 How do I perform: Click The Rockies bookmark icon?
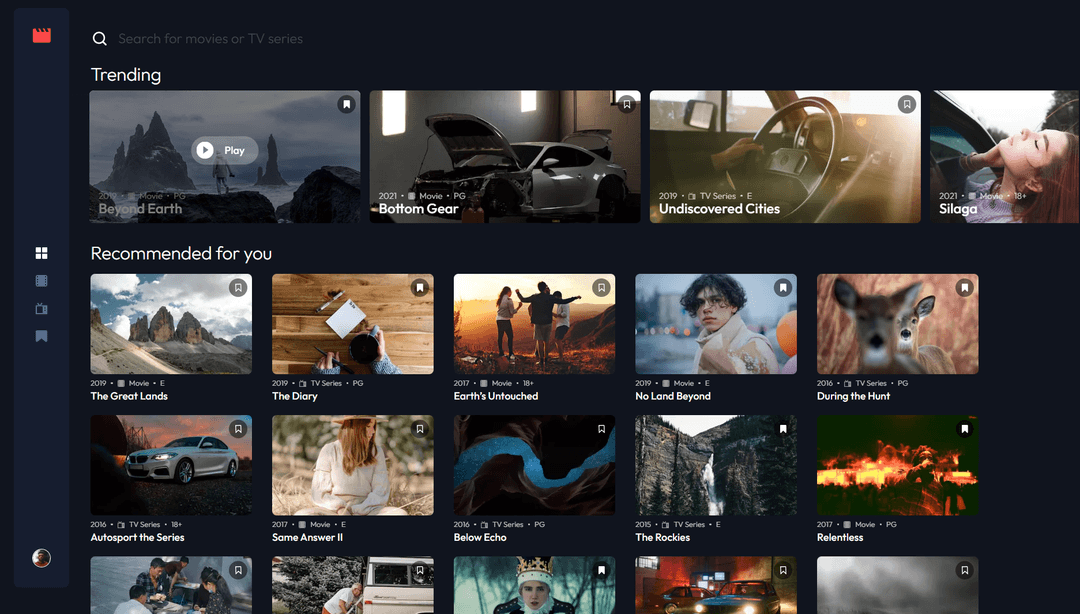[783, 429]
